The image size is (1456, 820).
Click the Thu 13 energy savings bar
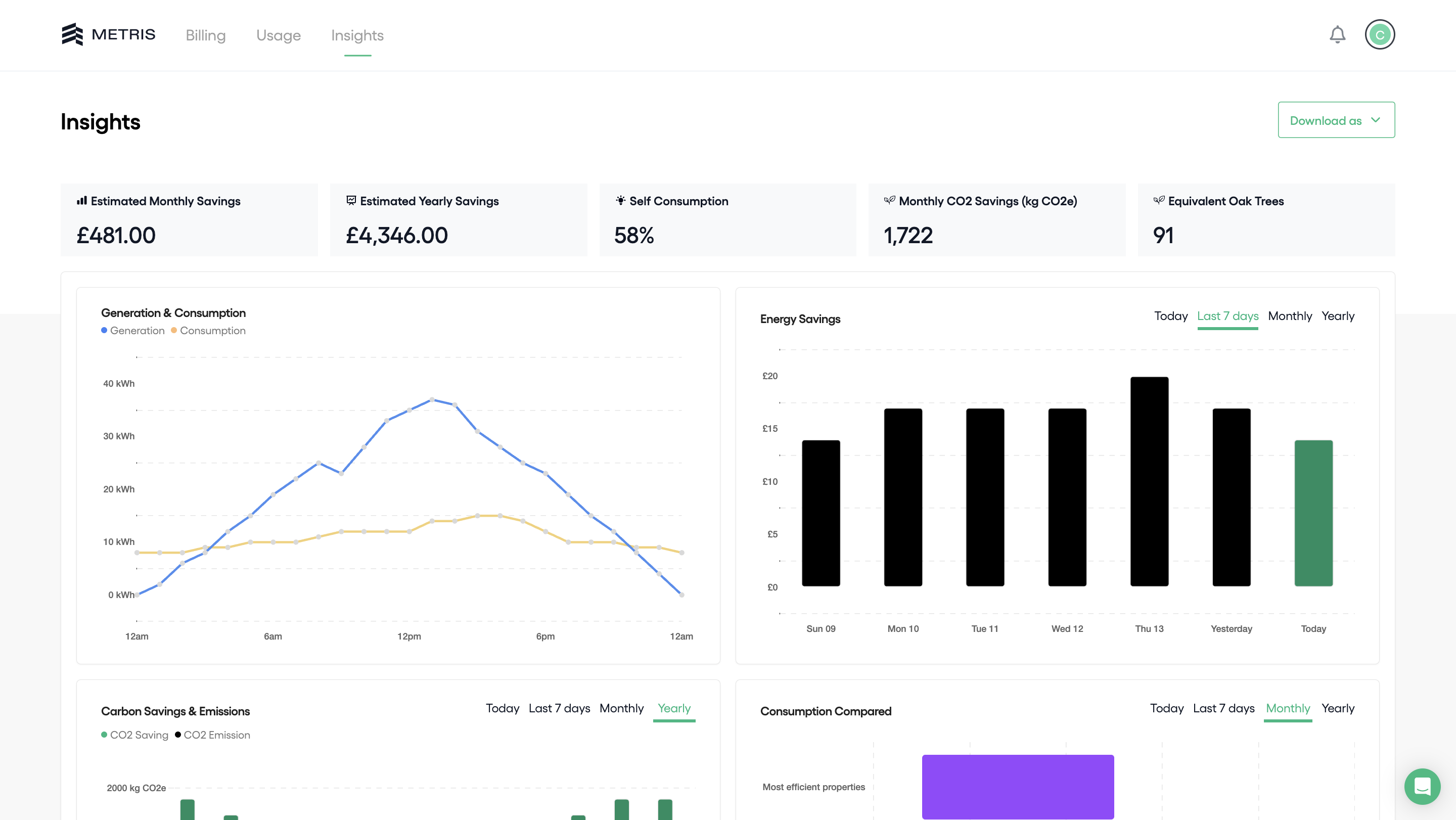tap(1149, 481)
